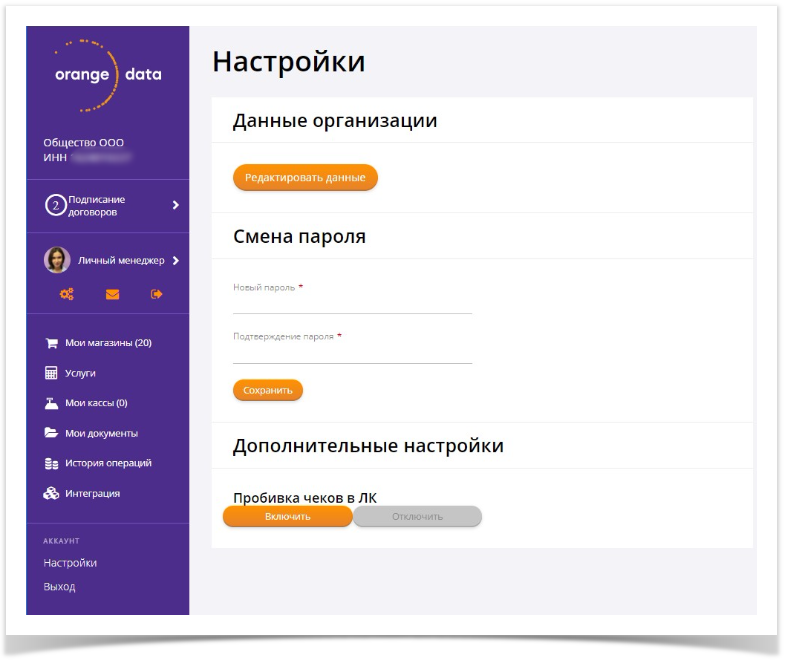Screen dimensions: 791x664
Task: Click the orange gears settings icon
Action: 67,294
